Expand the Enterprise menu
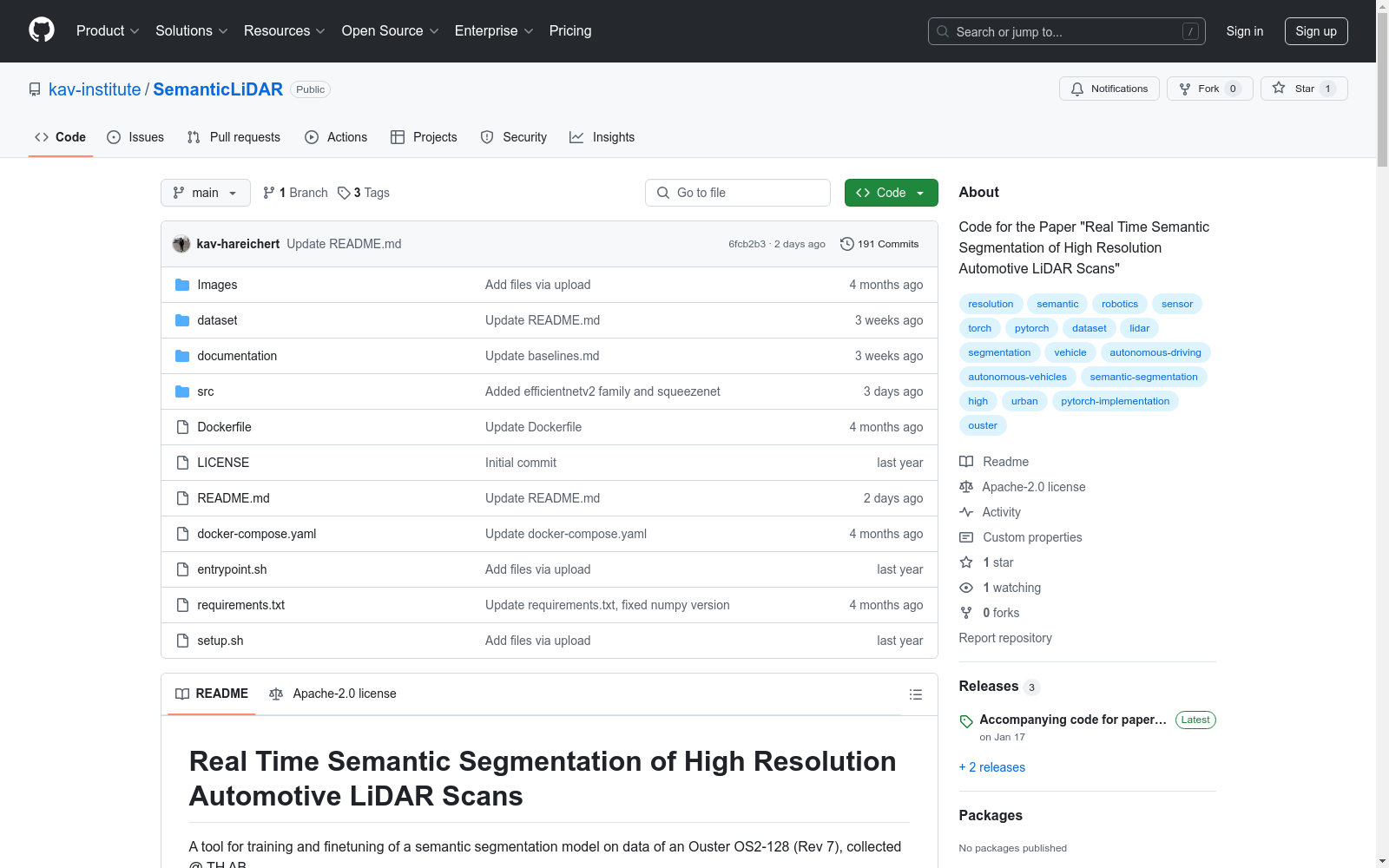The width and height of the screenshot is (1389, 868). [494, 31]
